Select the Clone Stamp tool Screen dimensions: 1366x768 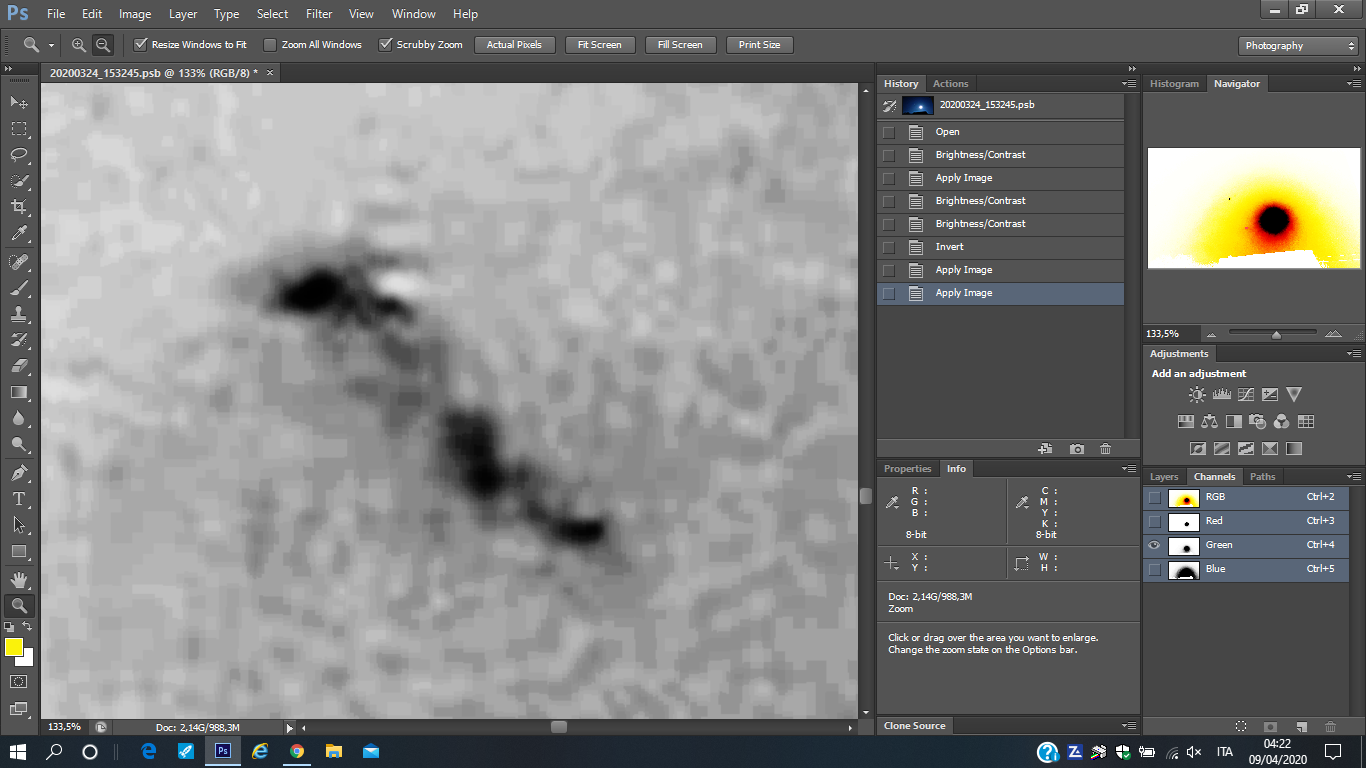(19, 313)
